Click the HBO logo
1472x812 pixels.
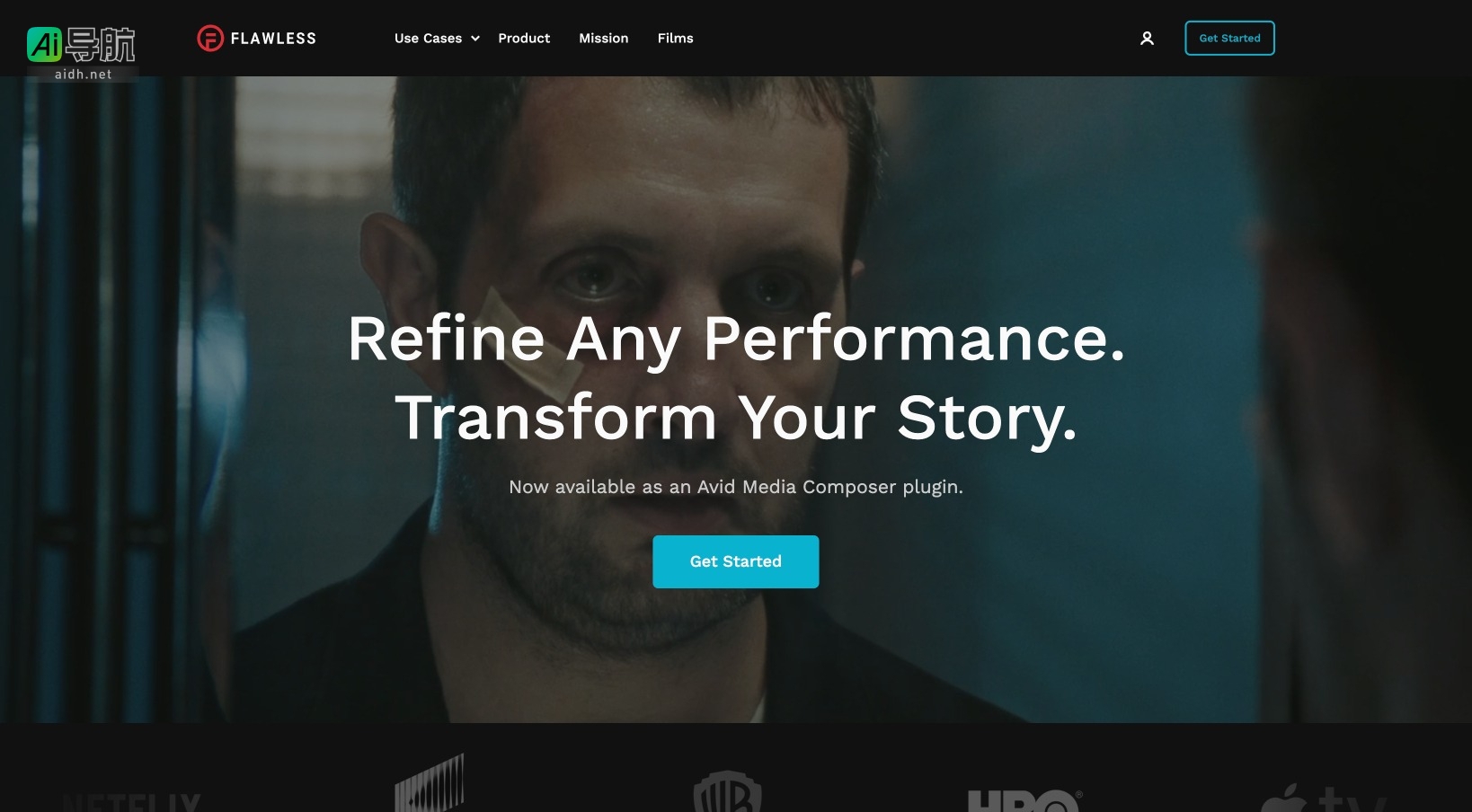click(x=1024, y=800)
